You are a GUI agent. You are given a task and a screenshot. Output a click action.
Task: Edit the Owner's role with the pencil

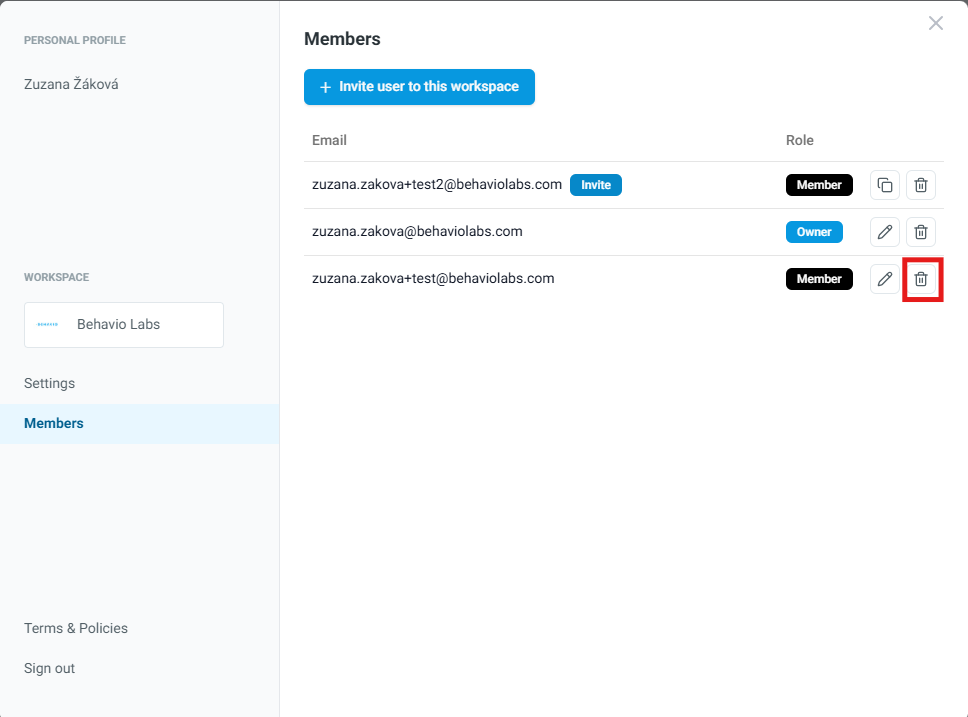pos(885,232)
